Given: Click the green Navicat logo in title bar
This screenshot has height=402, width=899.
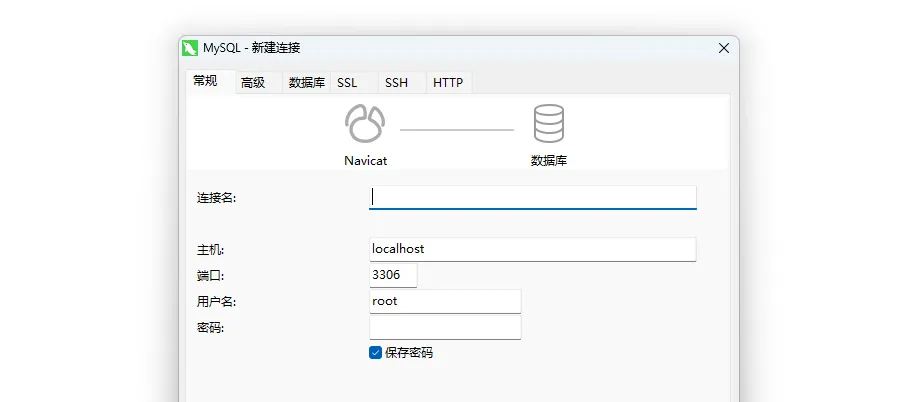Looking at the screenshot, I should click(x=190, y=48).
